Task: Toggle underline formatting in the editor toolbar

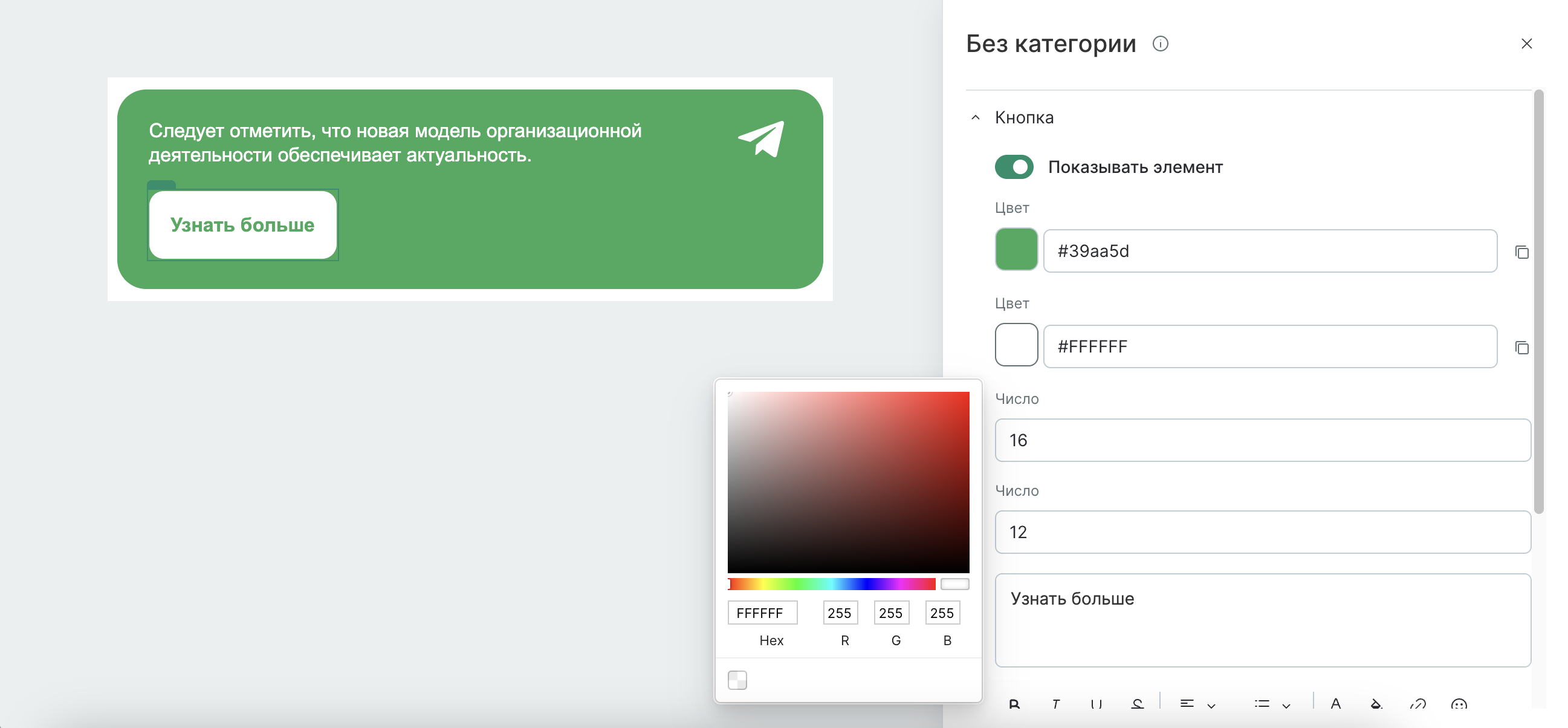Action: coord(1097,704)
